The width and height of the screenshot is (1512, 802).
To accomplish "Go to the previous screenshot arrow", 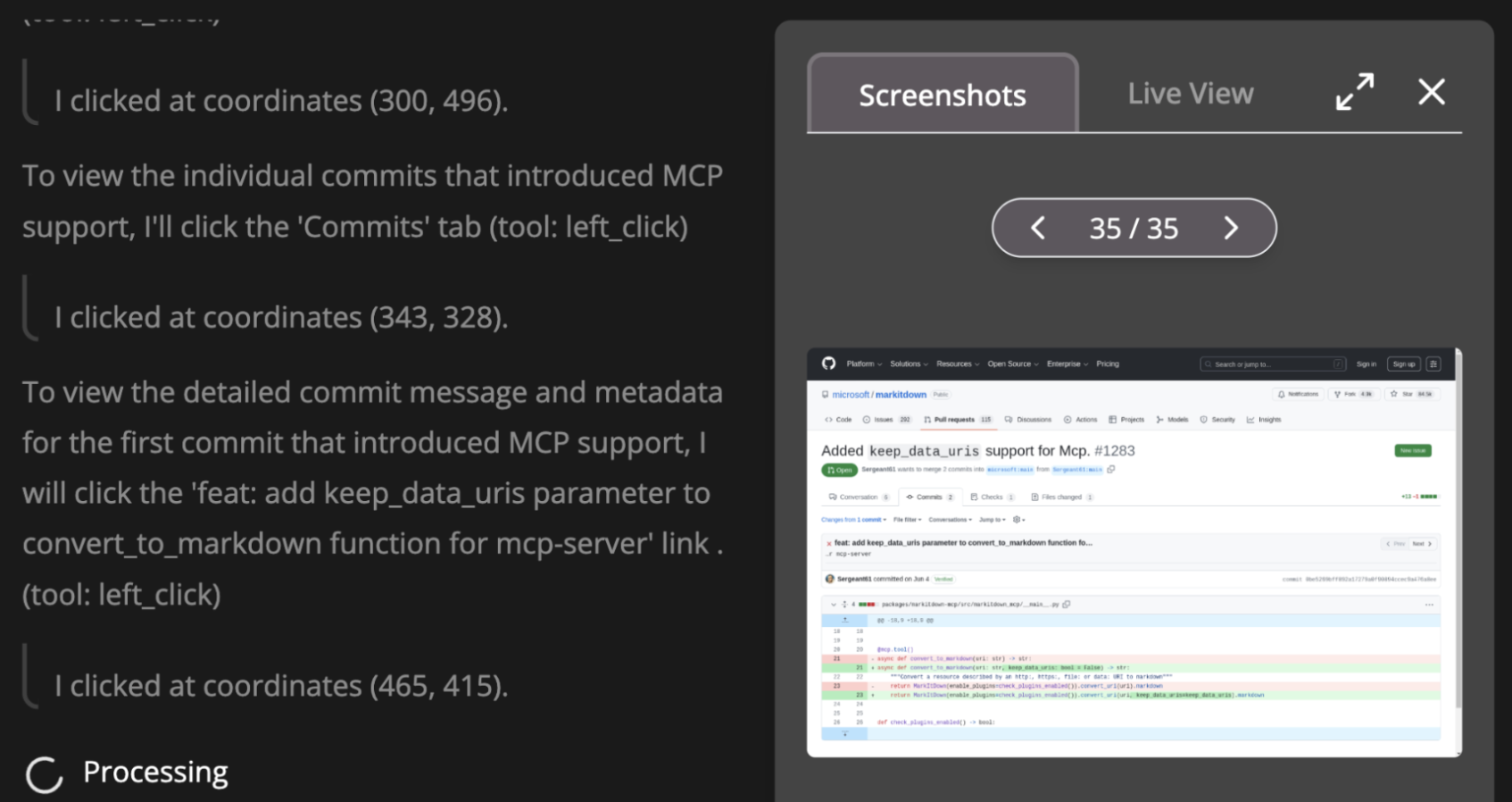I will [x=1037, y=229].
